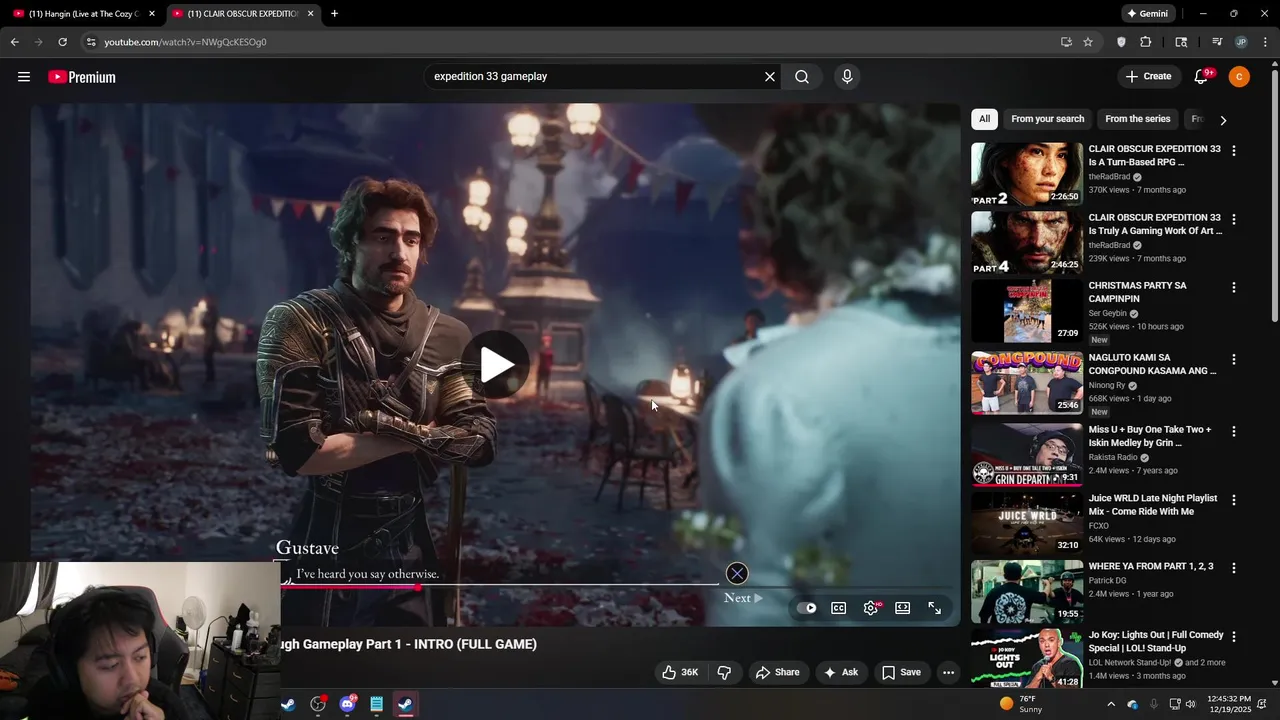Toggle closed captions in the player
Viewport: 1280px width, 720px height.
[839, 608]
